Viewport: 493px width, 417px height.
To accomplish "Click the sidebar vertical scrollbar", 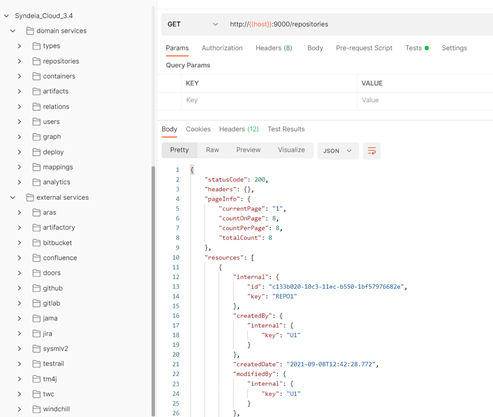I will [153, 290].
